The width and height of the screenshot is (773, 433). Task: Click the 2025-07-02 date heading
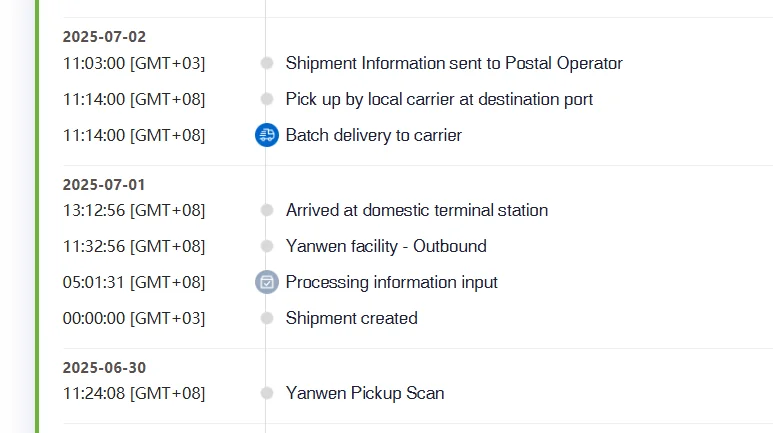tap(104, 37)
